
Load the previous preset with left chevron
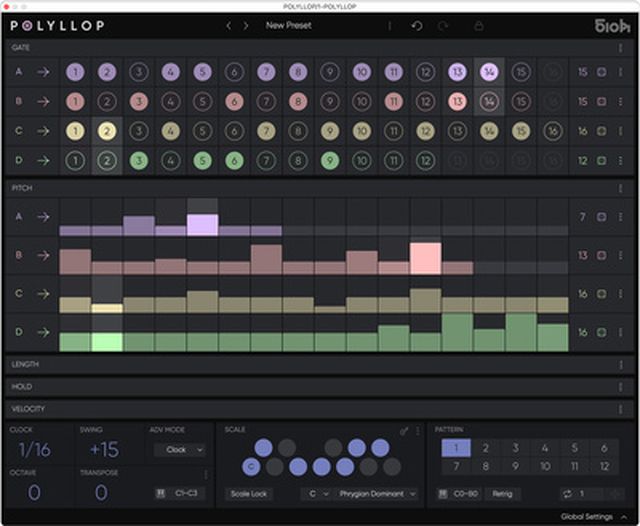pos(227,25)
